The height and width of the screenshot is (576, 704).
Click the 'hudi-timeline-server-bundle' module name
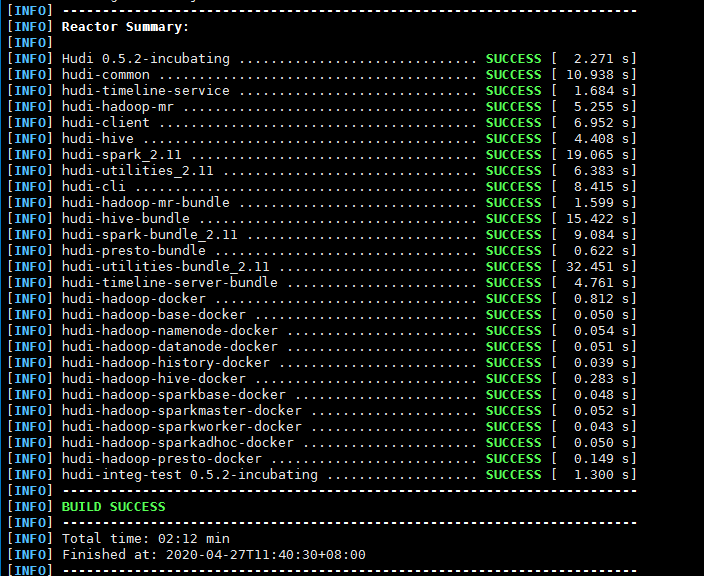[170, 283]
